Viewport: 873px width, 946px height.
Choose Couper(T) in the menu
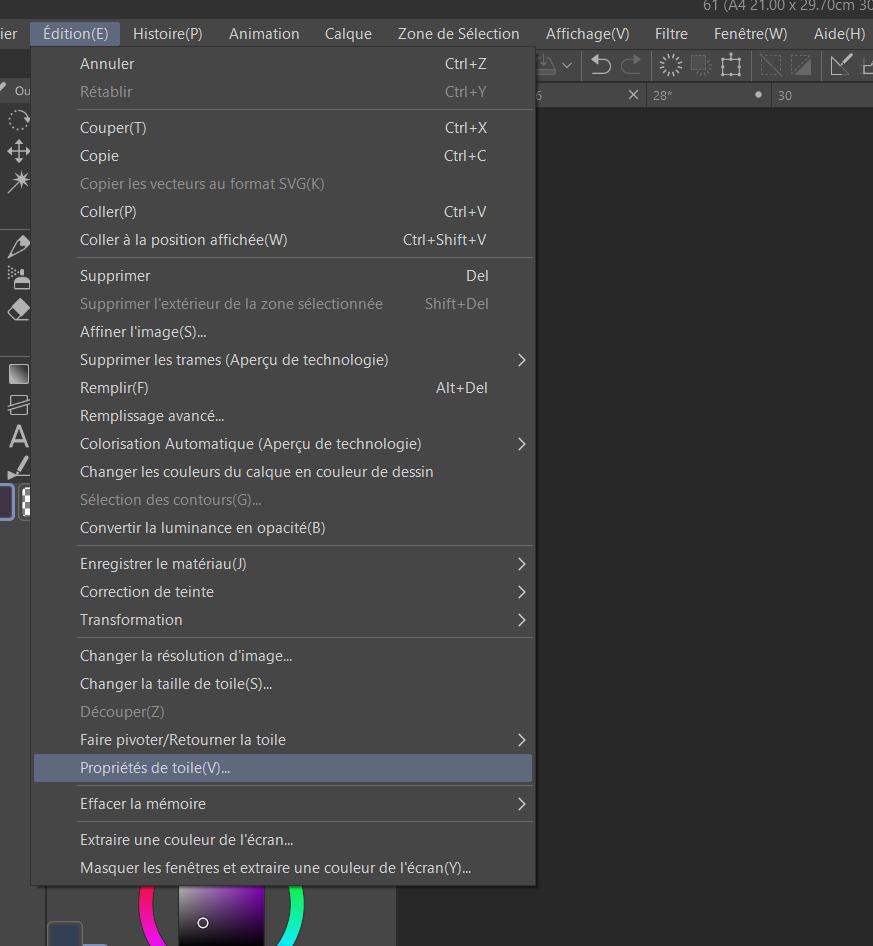(x=283, y=128)
